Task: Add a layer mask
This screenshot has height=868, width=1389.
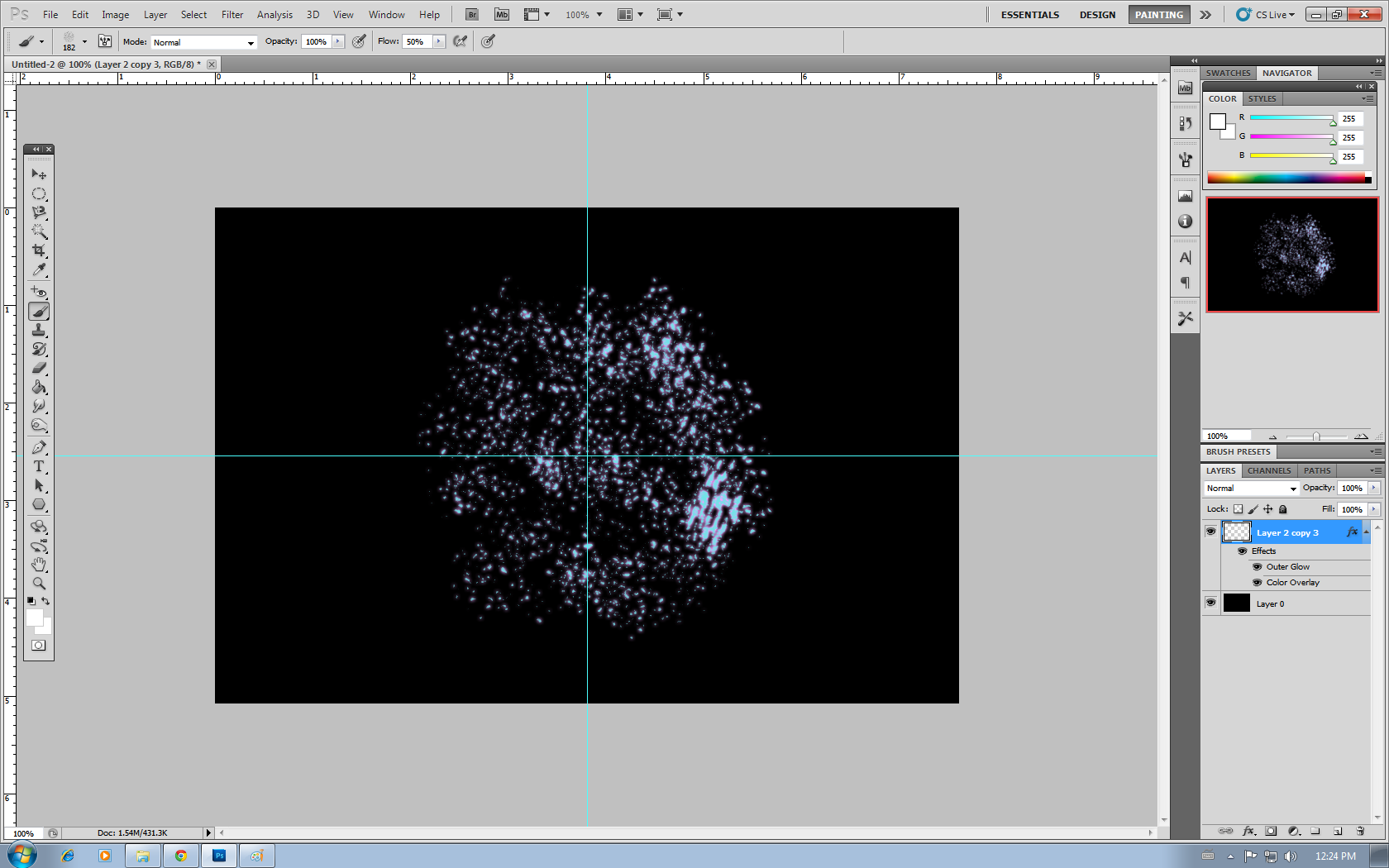Action: pyautogui.click(x=1271, y=831)
